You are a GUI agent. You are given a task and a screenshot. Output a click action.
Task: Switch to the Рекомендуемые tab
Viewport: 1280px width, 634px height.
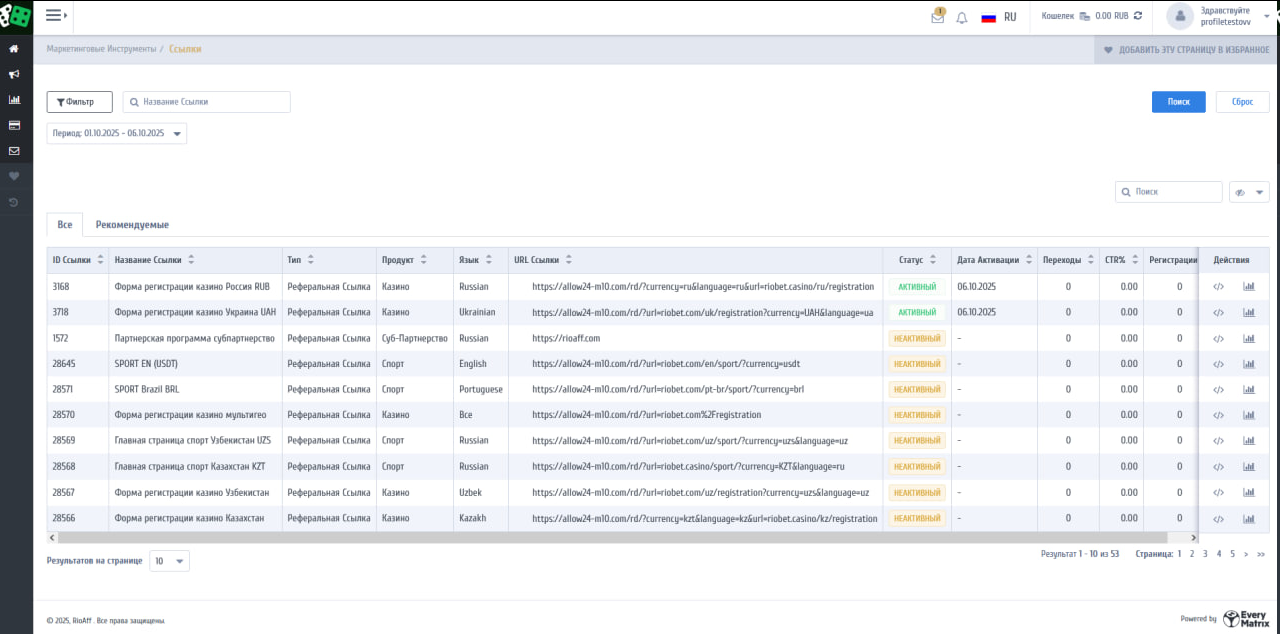pyautogui.click(x=132, y=225)
